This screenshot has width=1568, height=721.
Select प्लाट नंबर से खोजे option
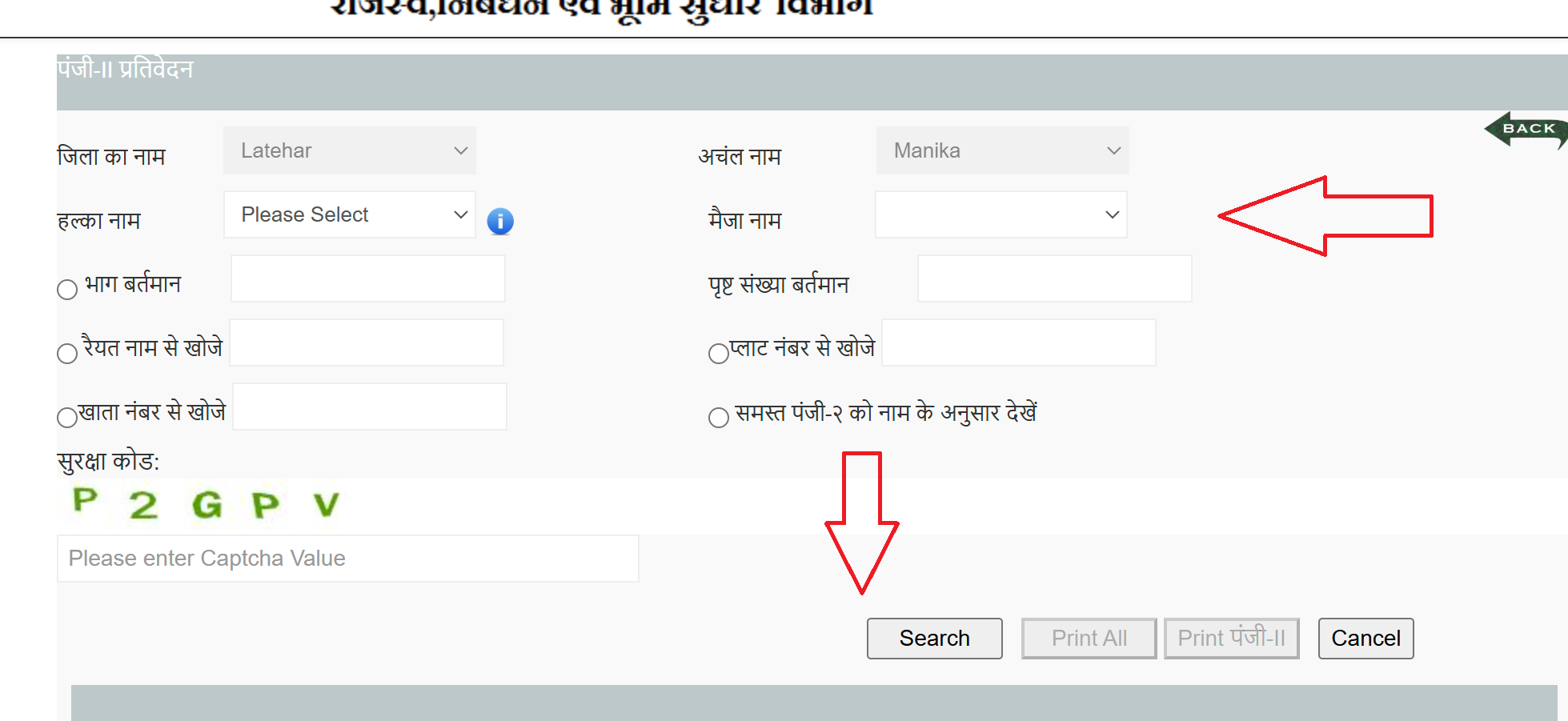click(718, 353)
